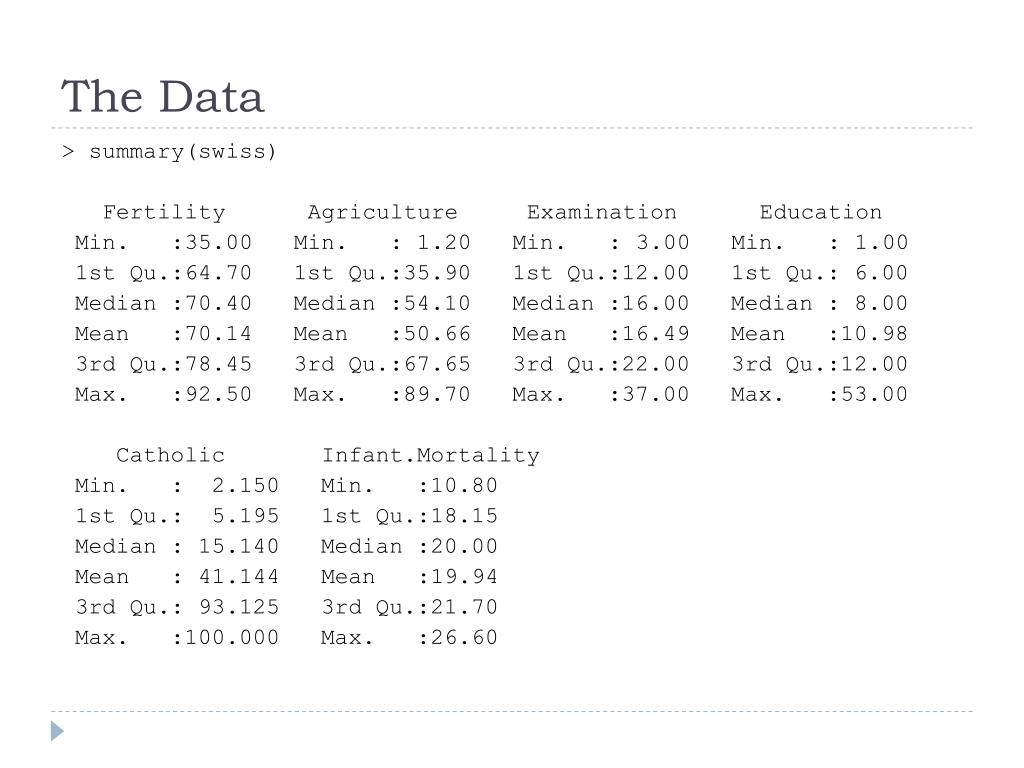Select the Agriculture column header
Viewport: 1024px width, 768px height.
pos(382,212)
